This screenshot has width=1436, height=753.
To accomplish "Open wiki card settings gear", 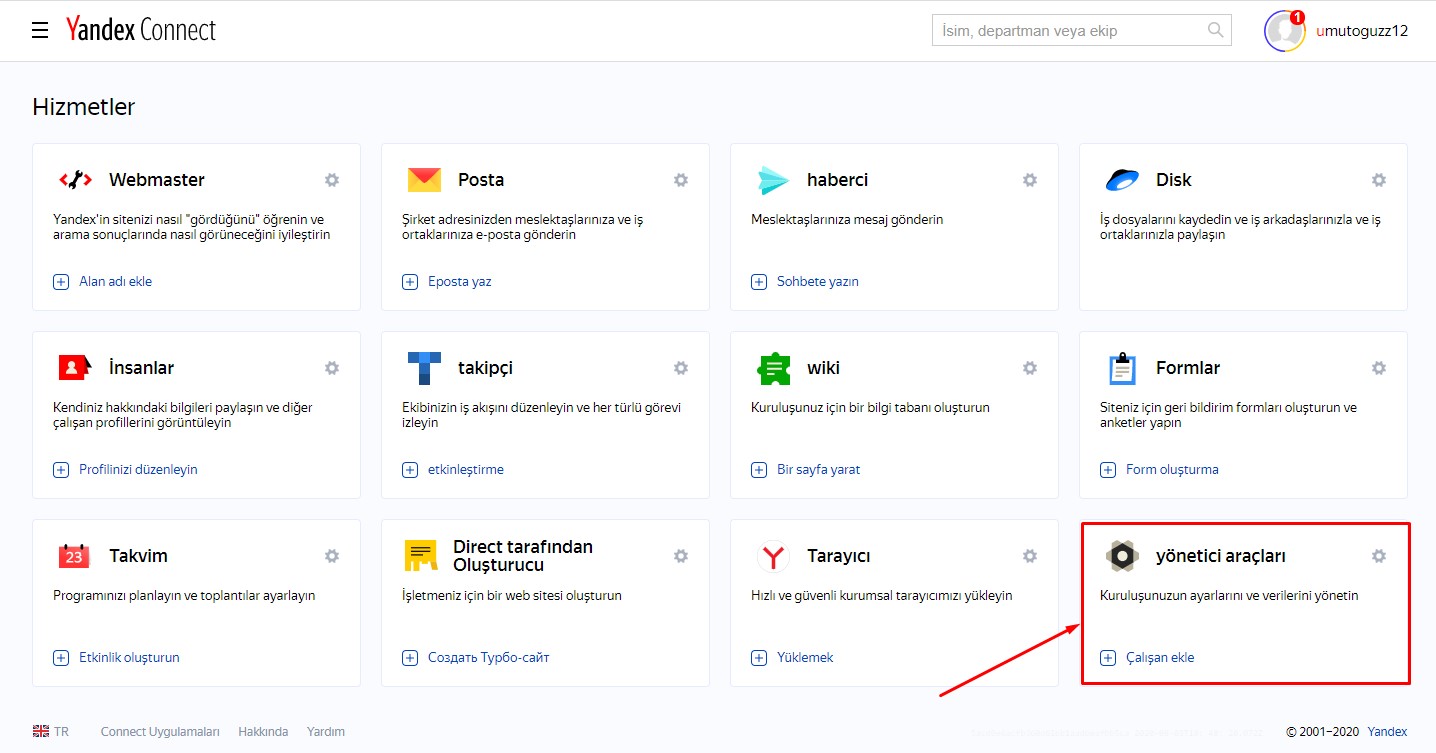I will click(1030, 368).
